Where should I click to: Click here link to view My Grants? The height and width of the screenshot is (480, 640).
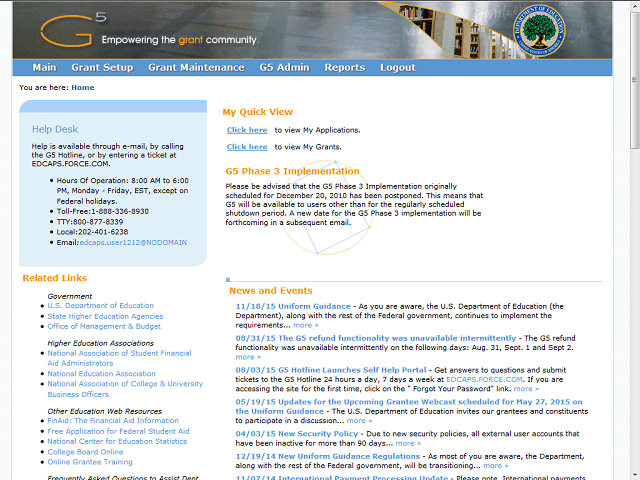point(247,147)
